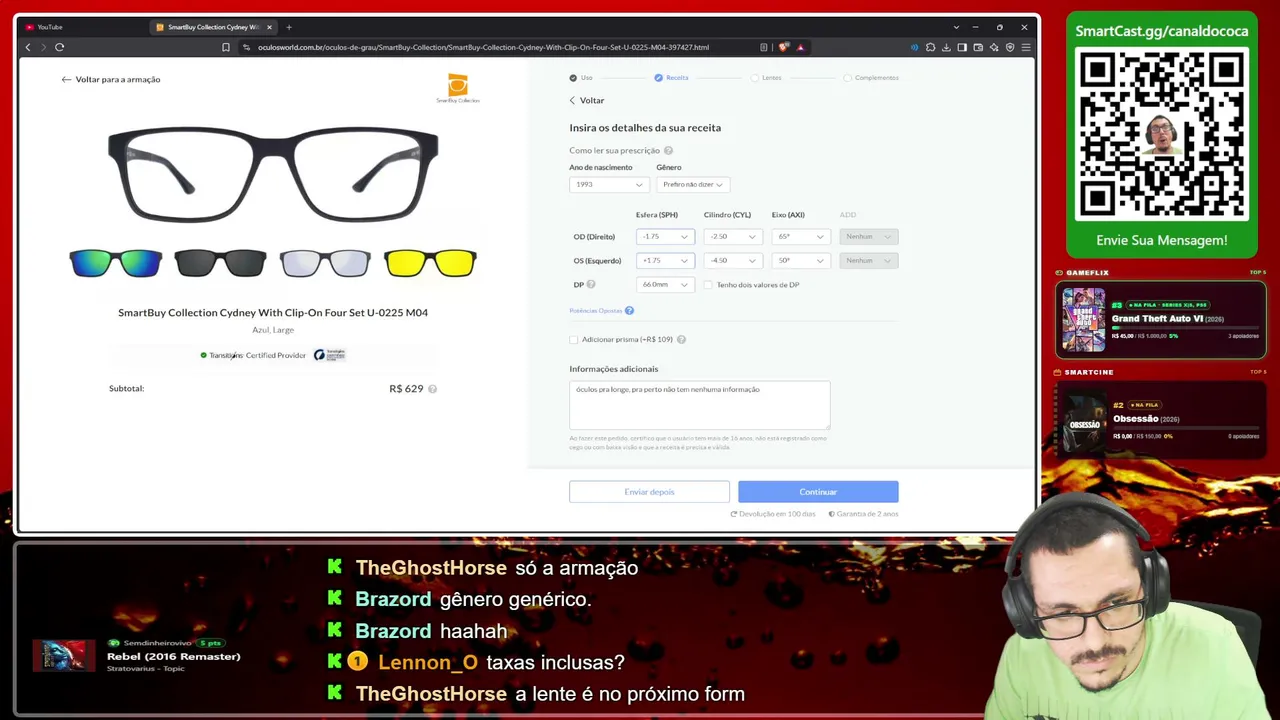Viewport: 1280px width, 720px height.
Task: Open the browser extensions puzzle icon
Action: coord(930,47)
